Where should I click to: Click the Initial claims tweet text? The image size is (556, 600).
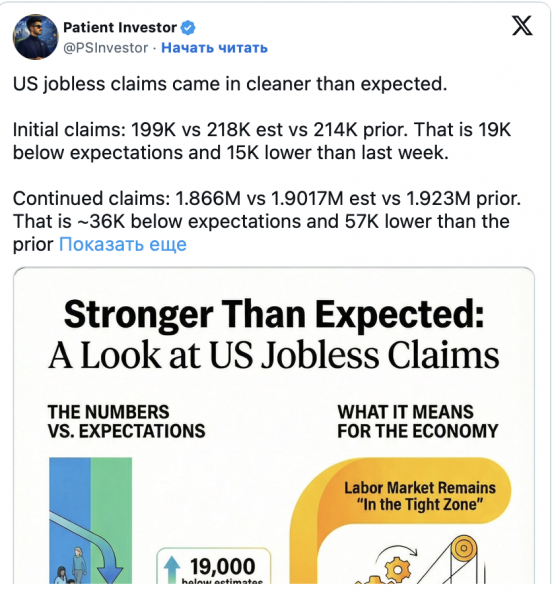coord(262,141)
